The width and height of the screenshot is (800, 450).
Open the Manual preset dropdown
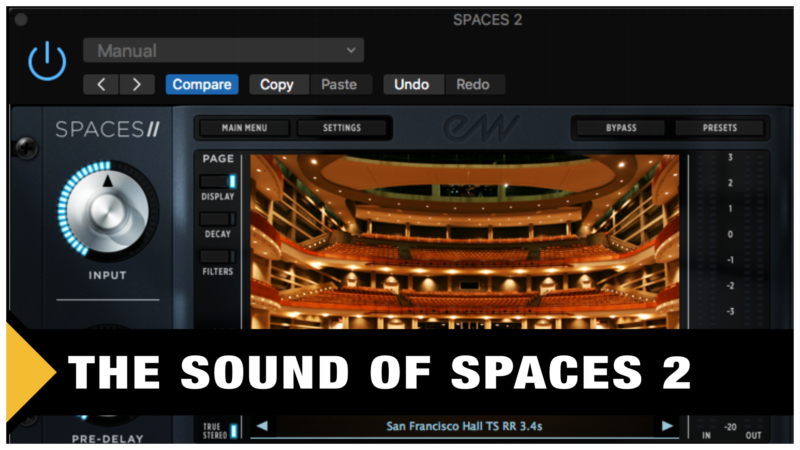coord(223,51)
